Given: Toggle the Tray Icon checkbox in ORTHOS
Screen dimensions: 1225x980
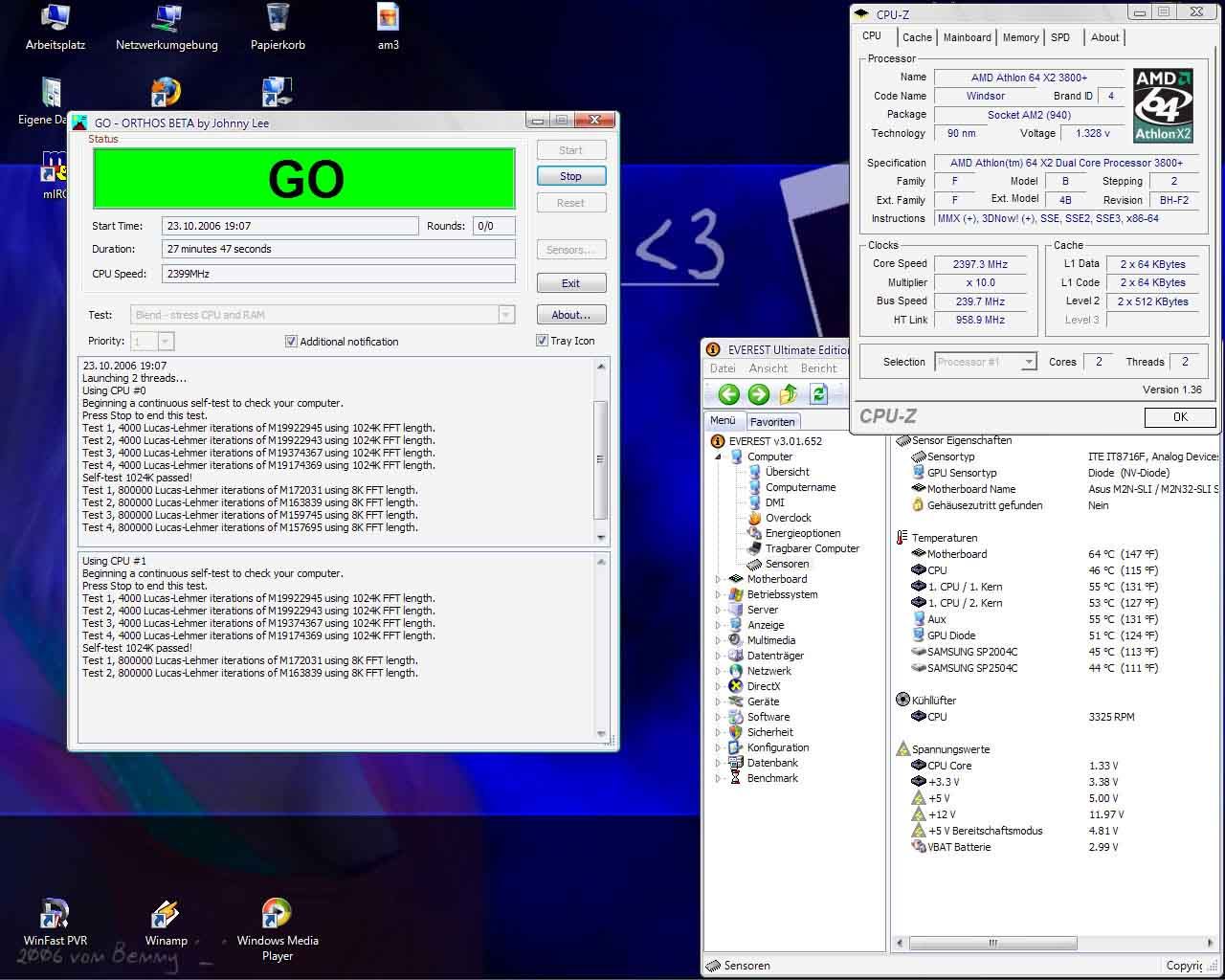Looking at the screenshot, I should tap(542, 340).
